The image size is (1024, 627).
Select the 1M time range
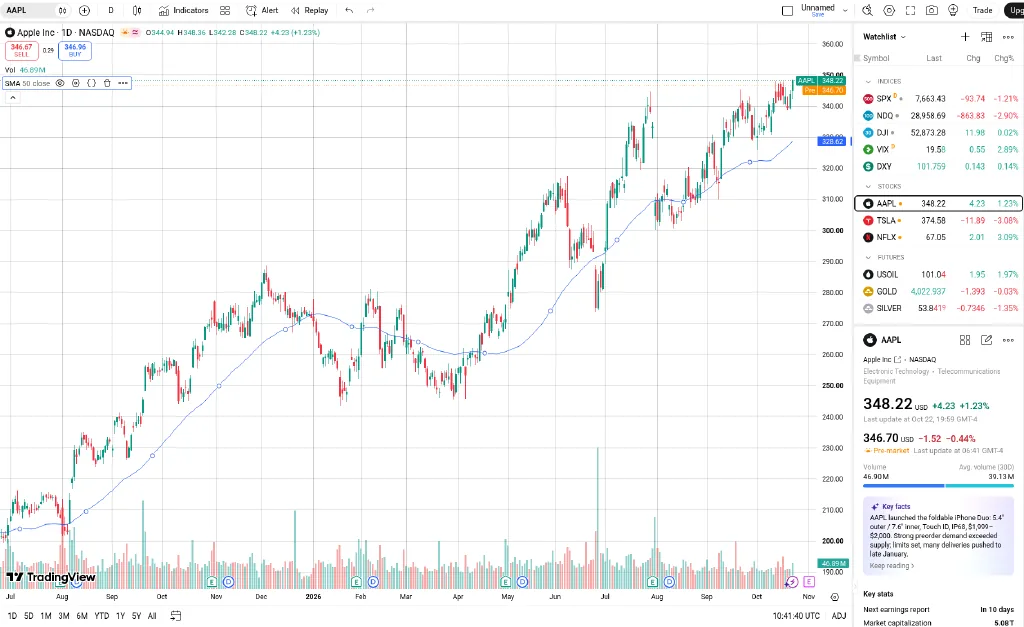tap(46, 616)
